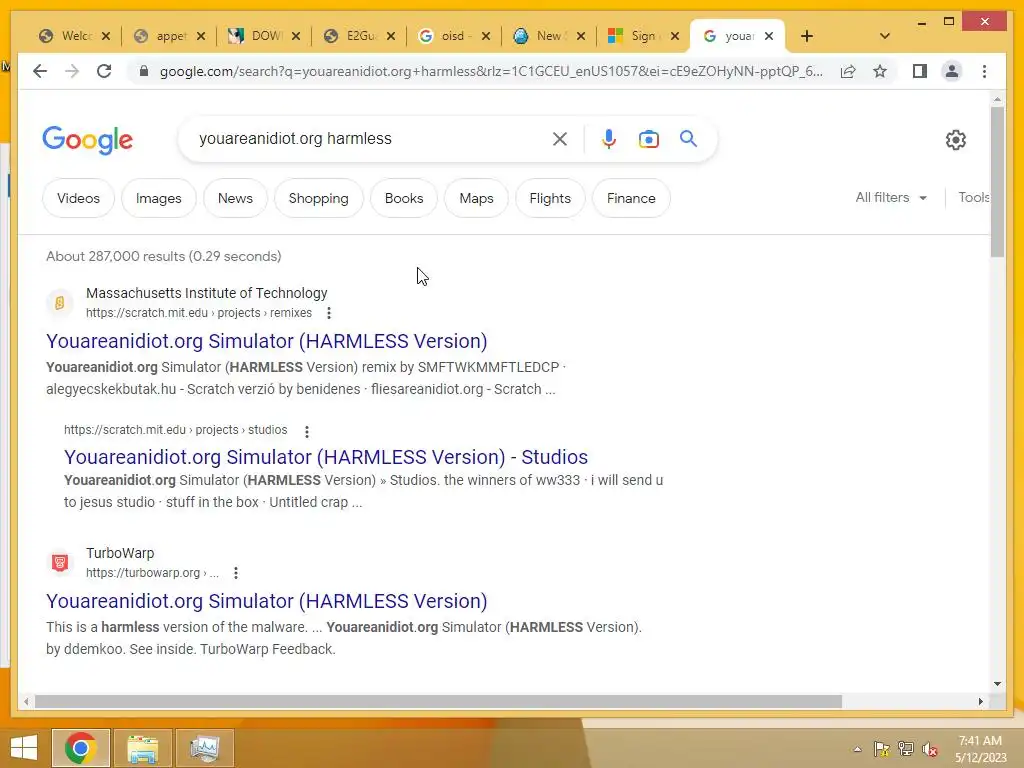
Task: Open the Chrome three-dot menu
Action: 984,71
